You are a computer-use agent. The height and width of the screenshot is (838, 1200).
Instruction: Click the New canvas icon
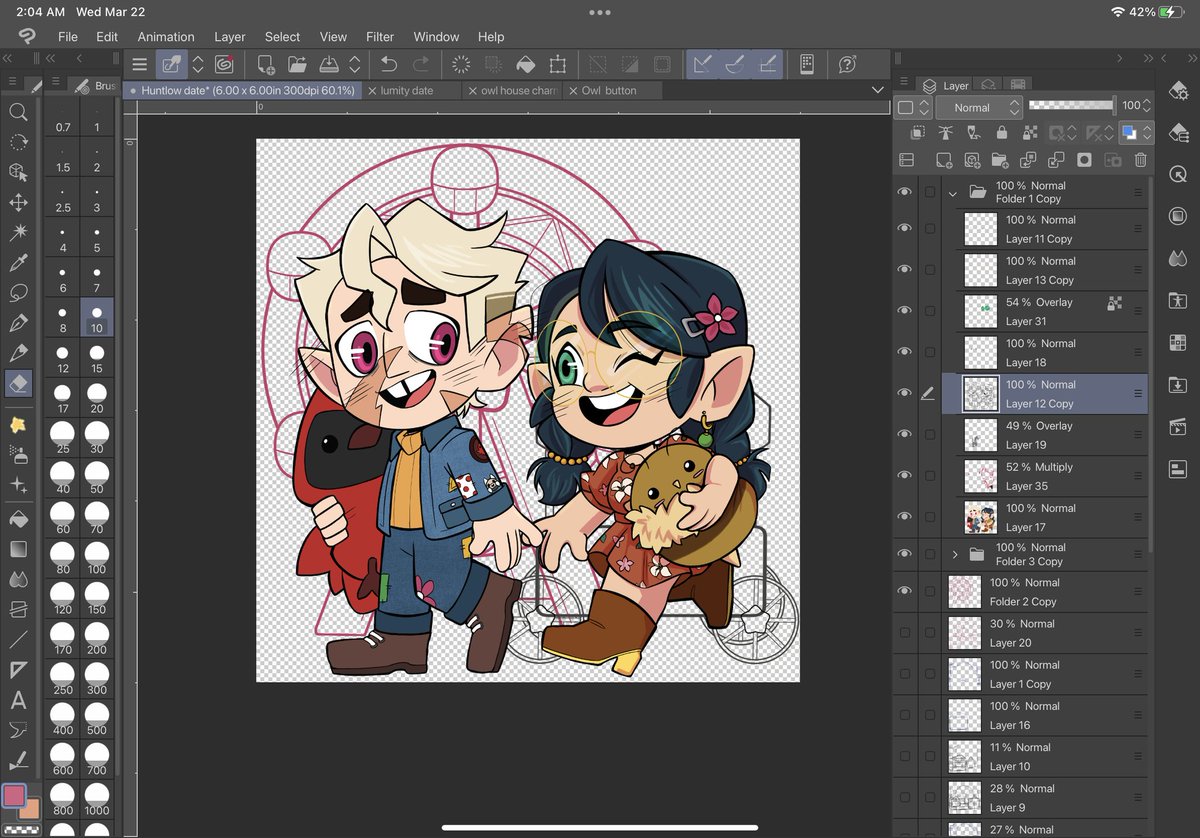pyautogui.click(x=266, y=65)
